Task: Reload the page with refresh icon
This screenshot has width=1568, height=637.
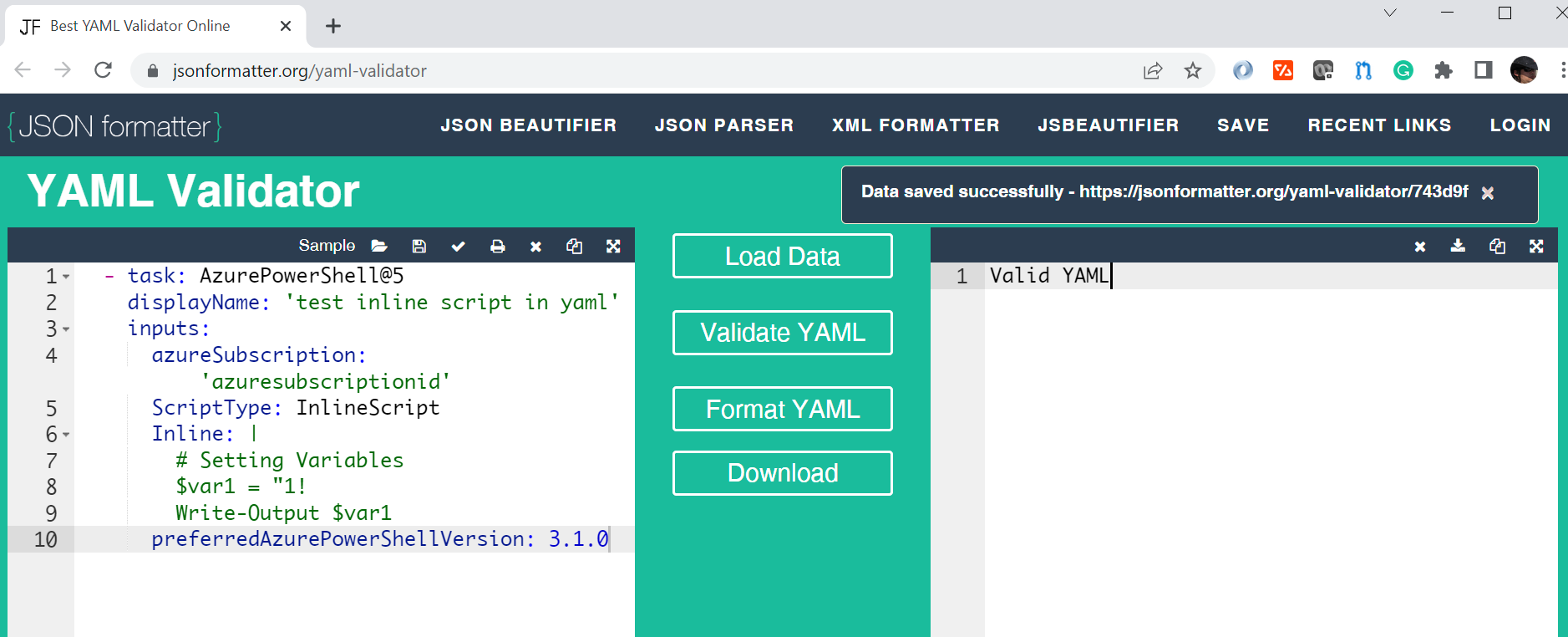Action: (103, 69)
